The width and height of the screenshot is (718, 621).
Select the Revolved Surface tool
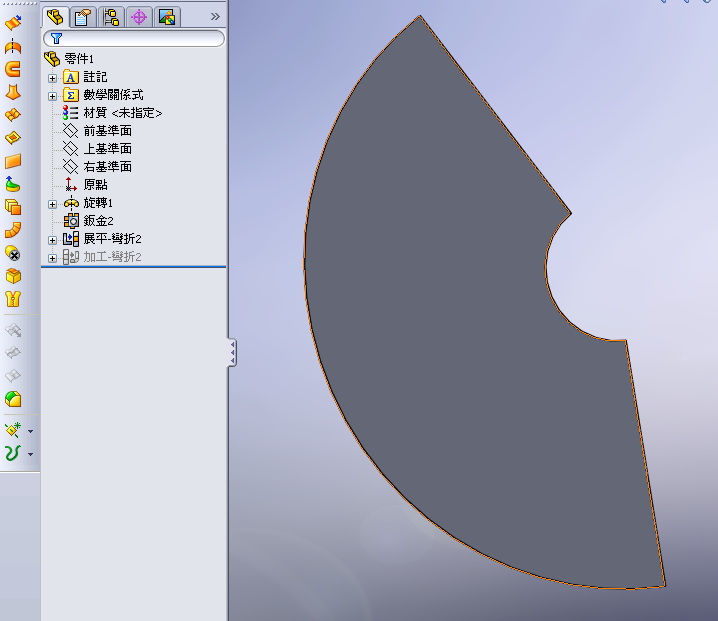[x=13, y=46]
